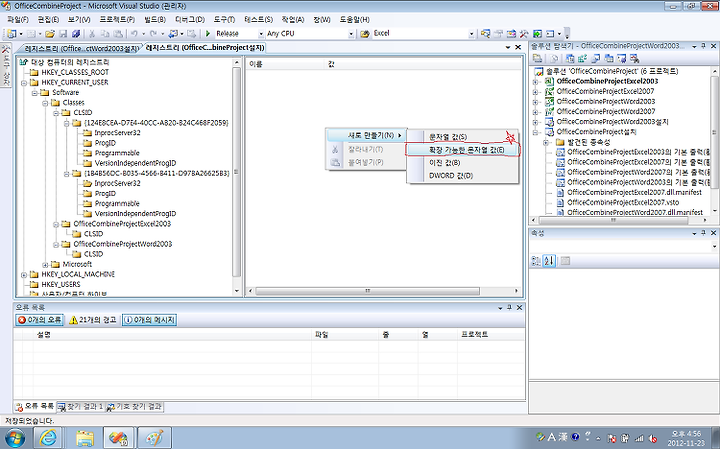720x449 pixels.
Task: Choose 문자열 값(S) from the submenu
Action: pyautogui.click(x=462, y=137)
